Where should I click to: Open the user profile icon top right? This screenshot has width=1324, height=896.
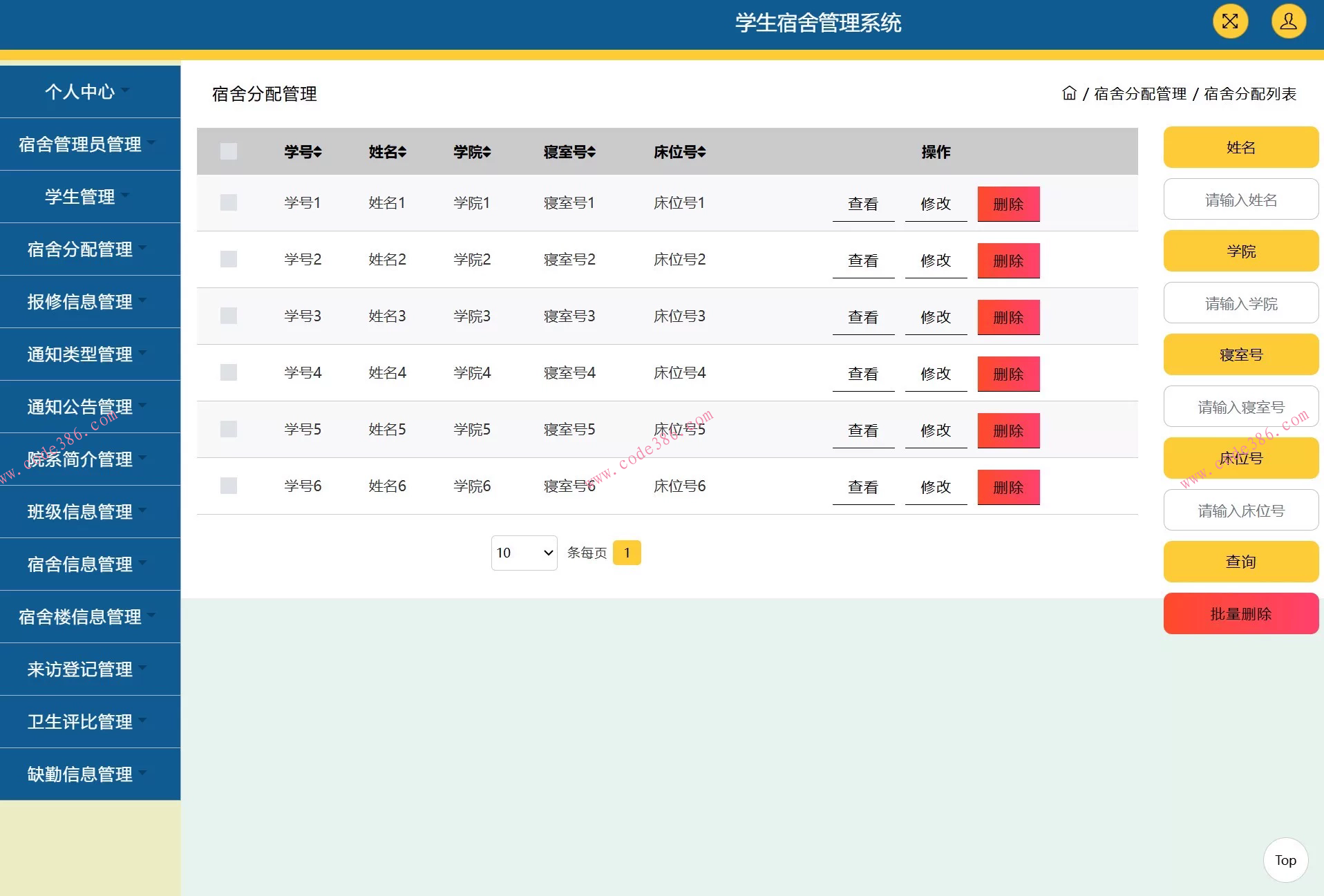[x=1288, y=21]
